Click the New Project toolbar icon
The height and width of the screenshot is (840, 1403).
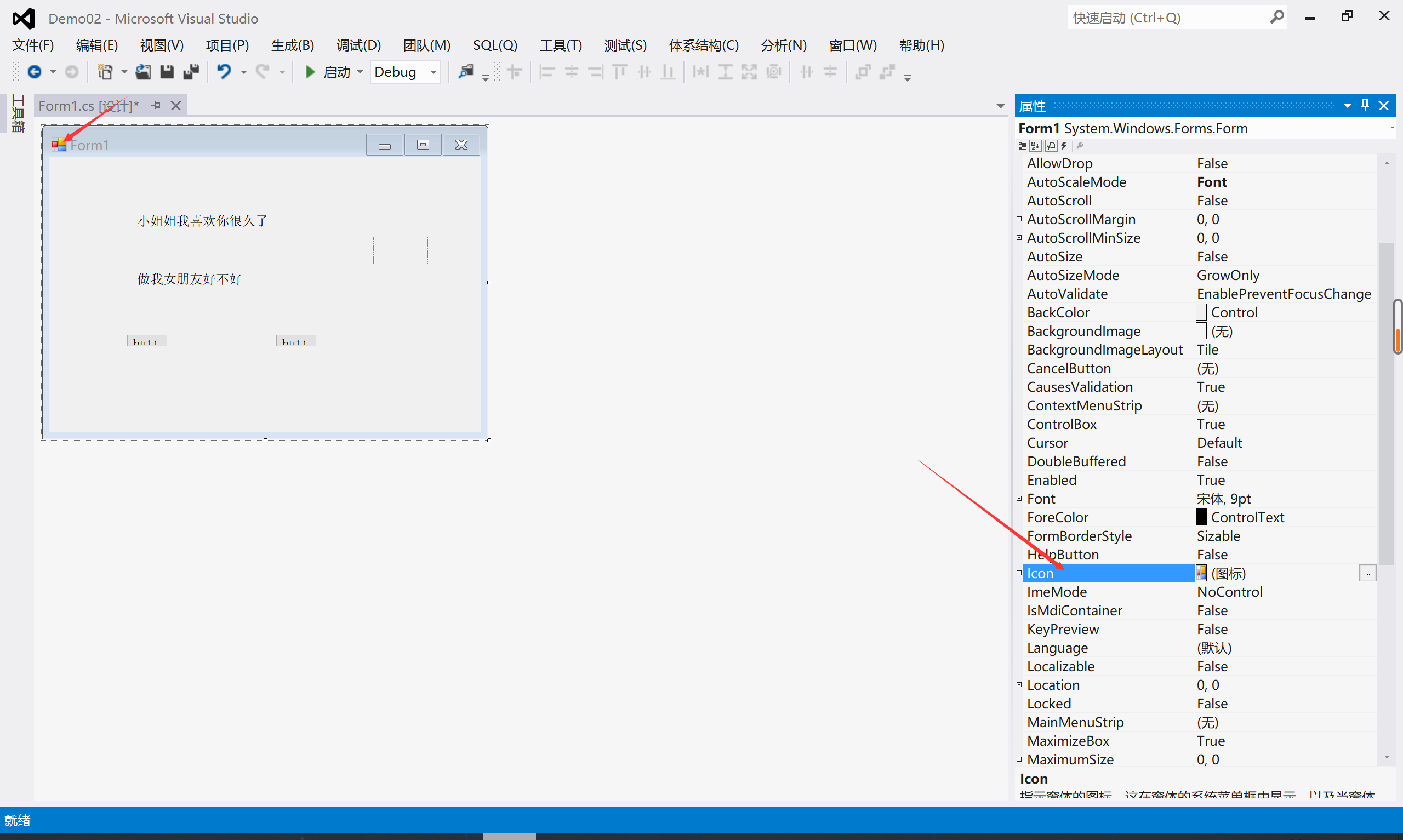(105, 72)
